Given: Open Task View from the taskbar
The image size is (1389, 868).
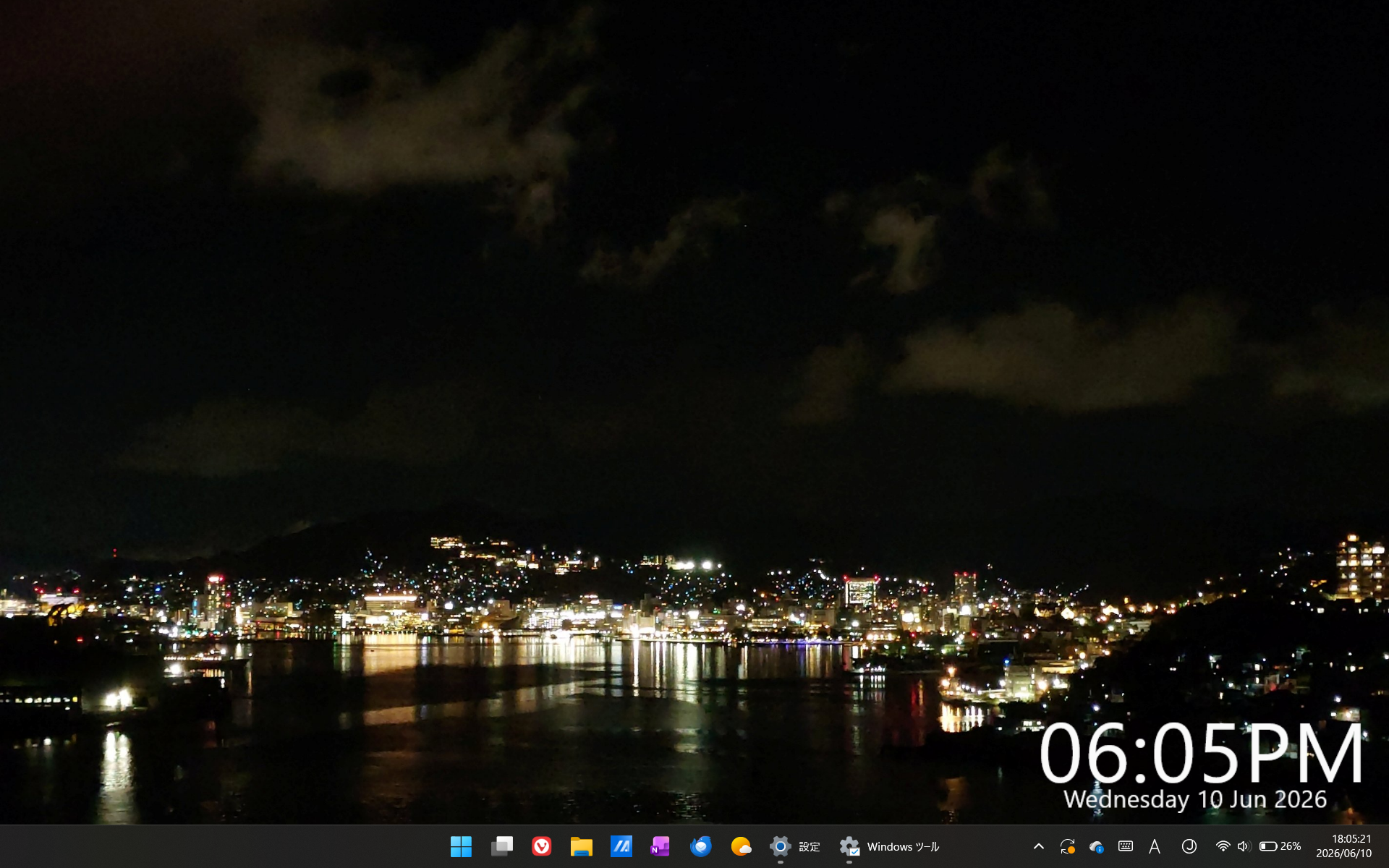Looking at the screenshot, I should pyautogui.click(x=501, y=846).
